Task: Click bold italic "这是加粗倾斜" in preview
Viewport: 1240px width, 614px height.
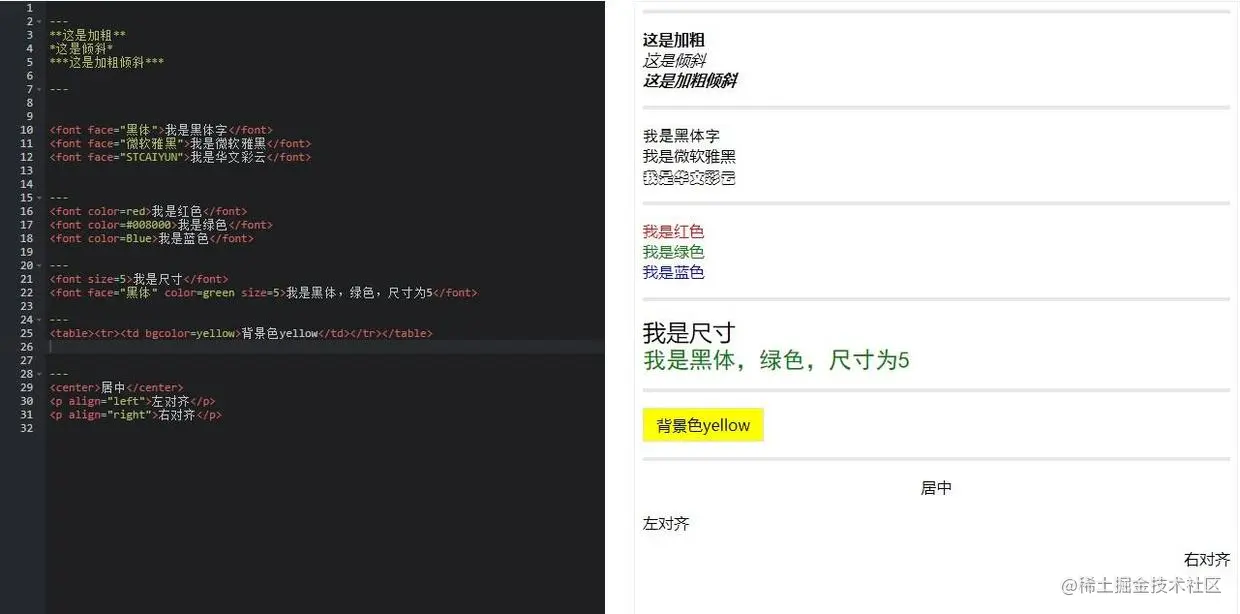Action: pos(690,81)
